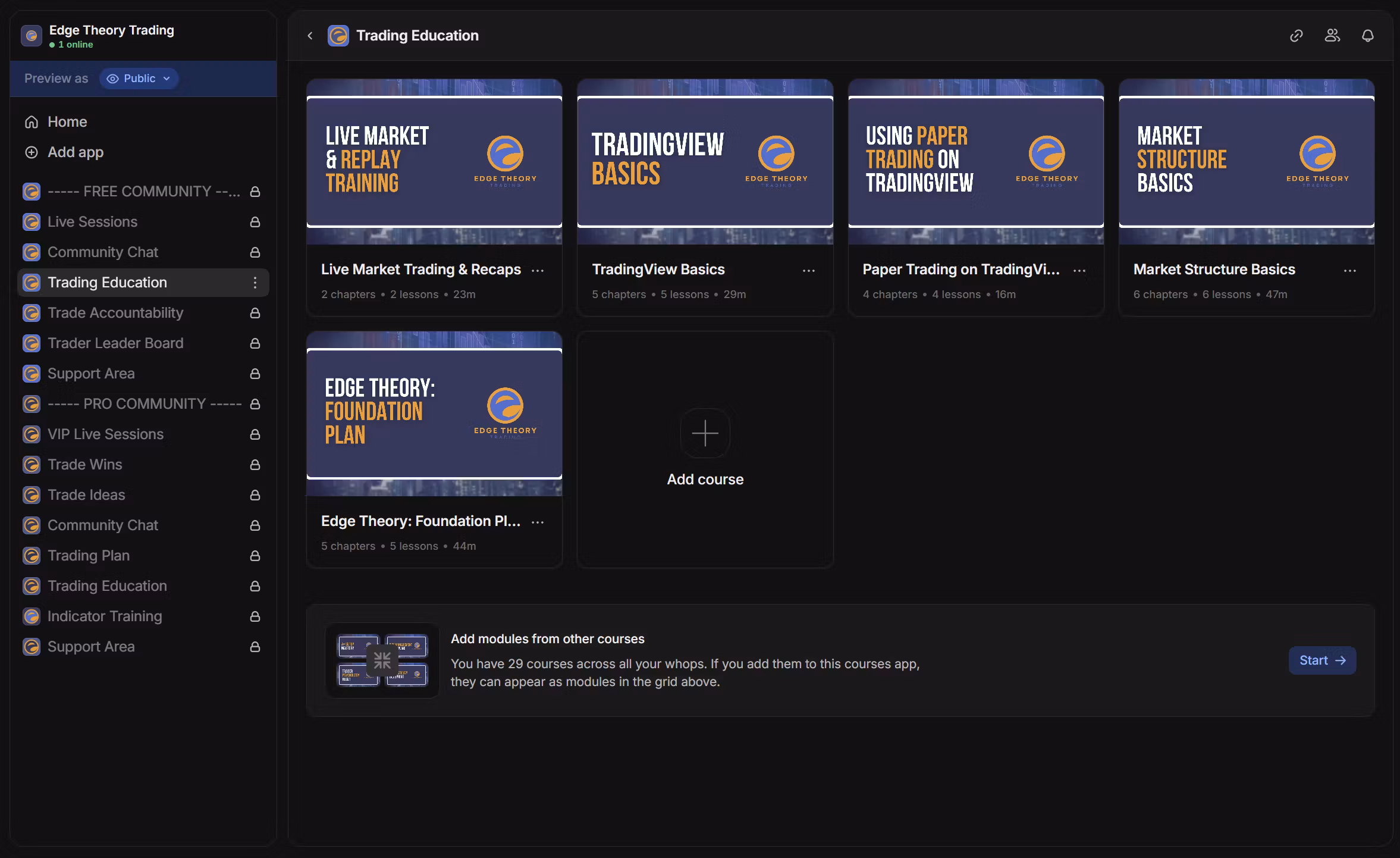Click the '1 online' status text

pyautogui.click(x=76, y=45)
